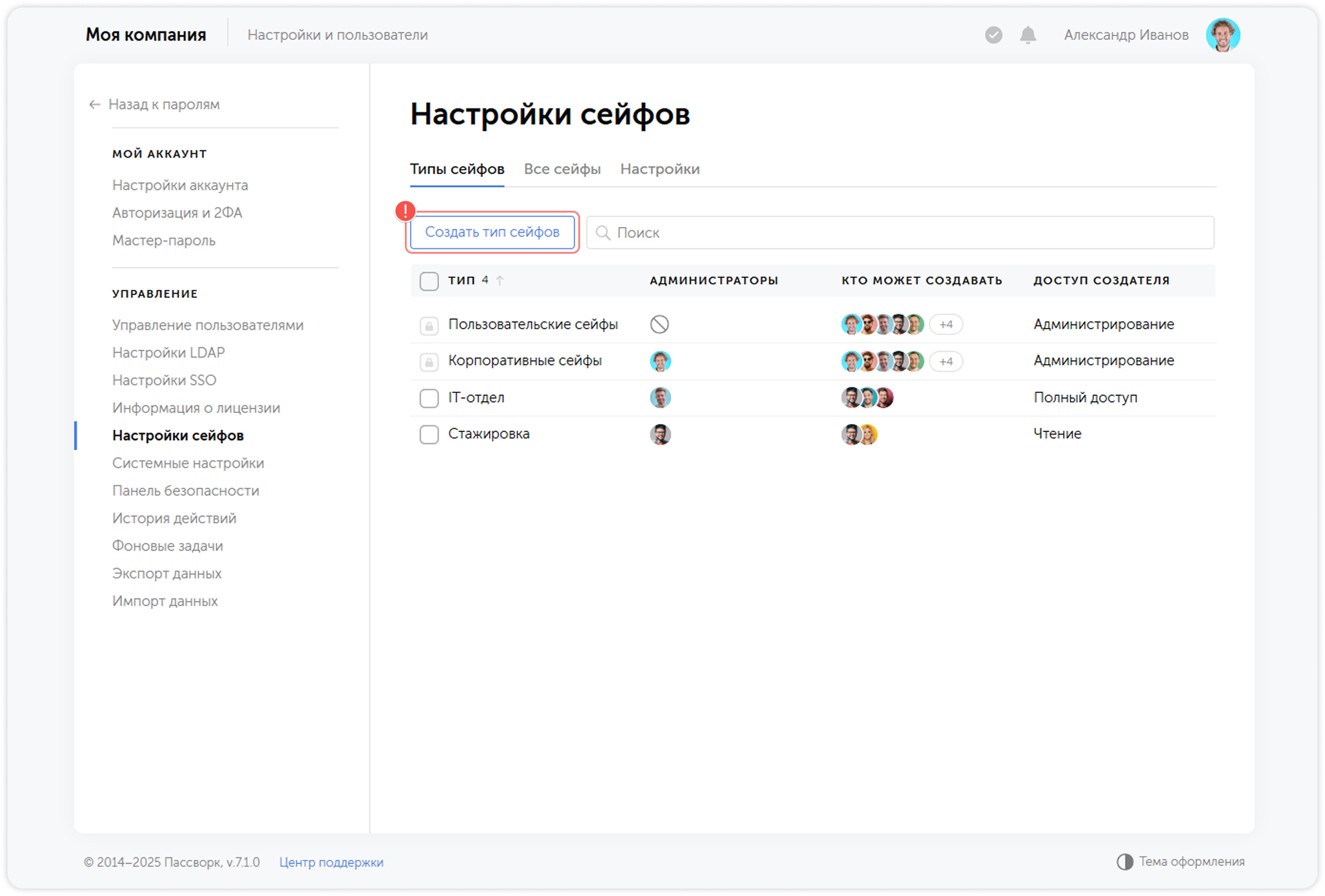
Task: Open Фоновые задачи in sidebar
Action: pyautogui.click(x=168, y=546)
